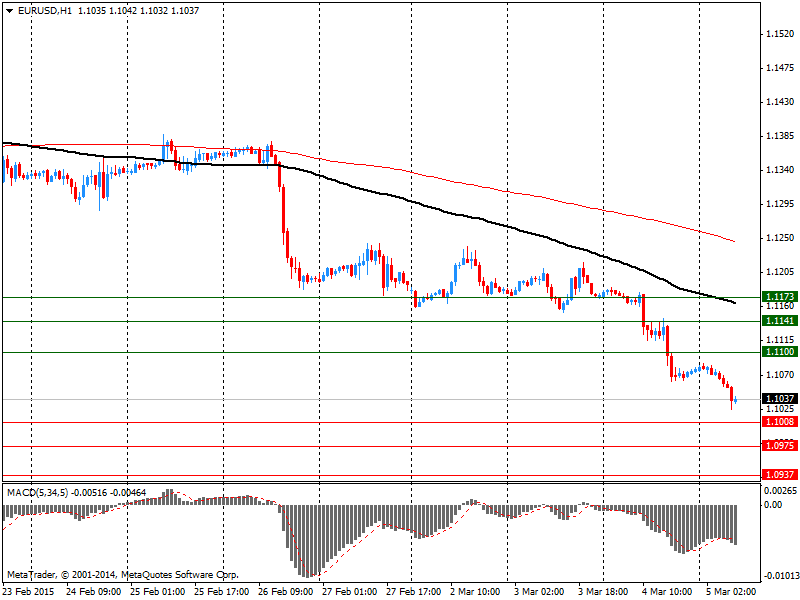Click the 3 Mar 02:00 time label
Viewport: 800px width, 600px height.
tap(539, 591)
